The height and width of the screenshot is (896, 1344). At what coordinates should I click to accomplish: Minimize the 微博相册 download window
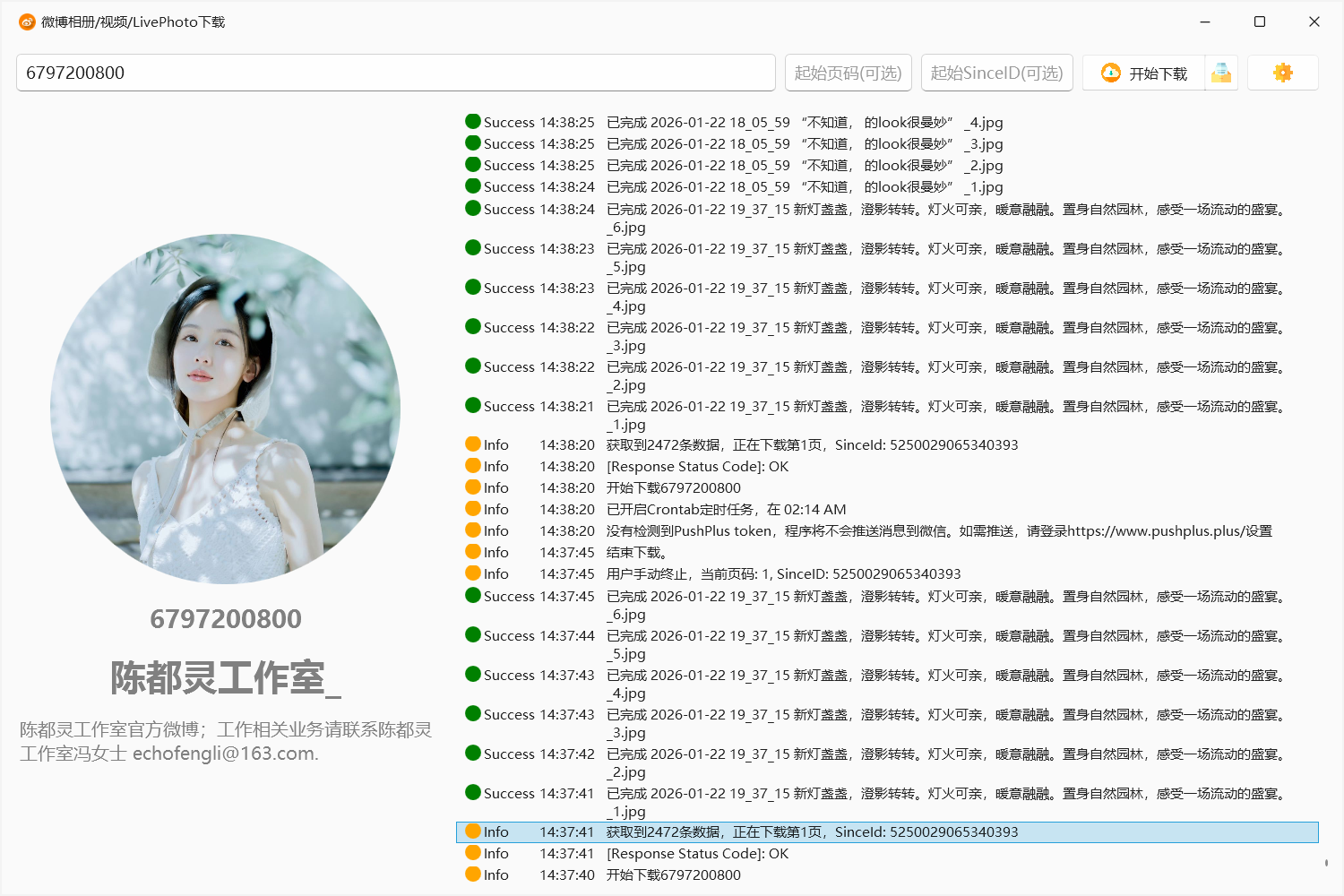[x=1205, y=22]
